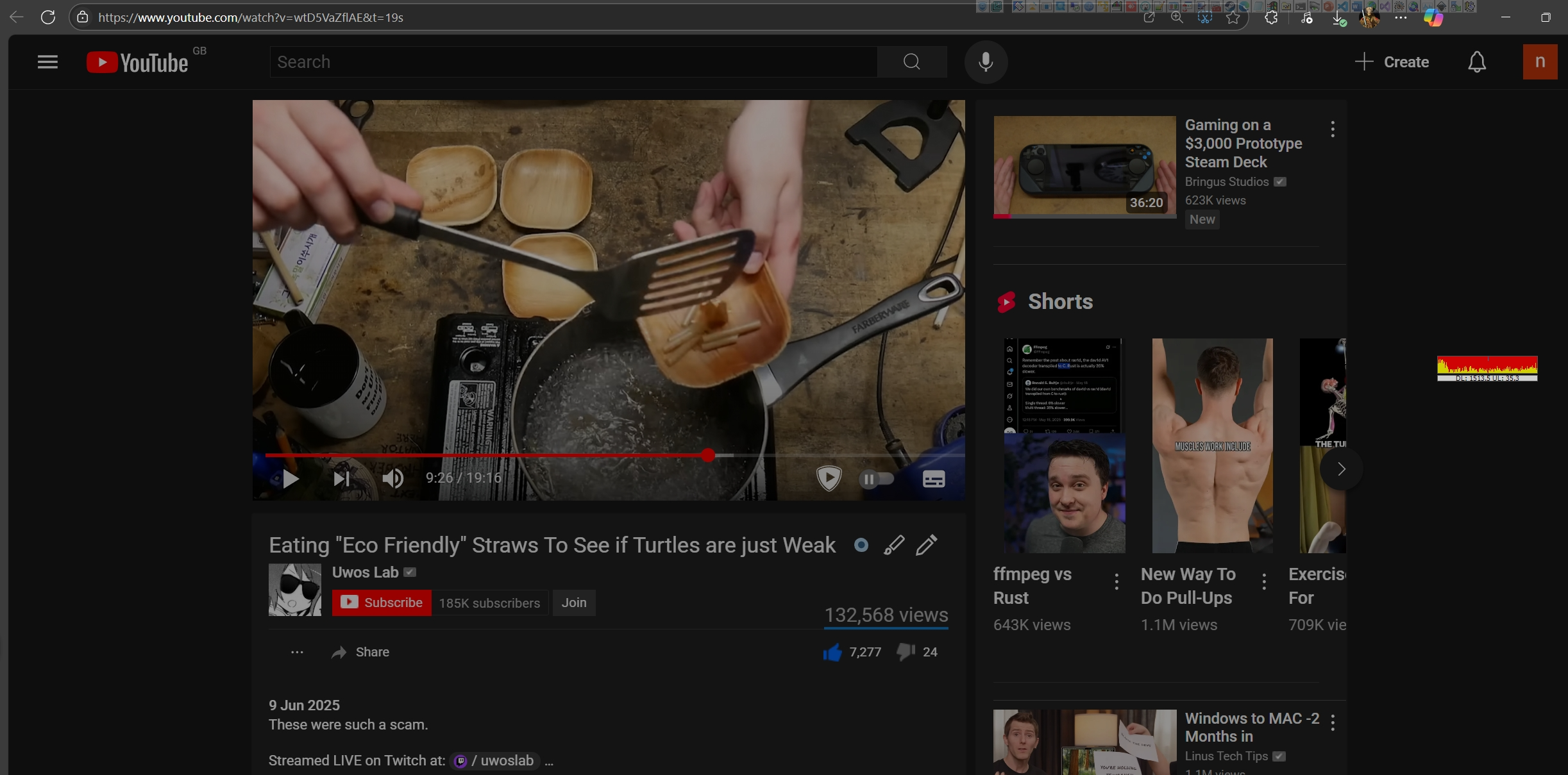The height and width of the screenshot is (775, 1568).
Task: Open options for ffmpeg vs Rust short
Action: click(x=1117, y=581)
